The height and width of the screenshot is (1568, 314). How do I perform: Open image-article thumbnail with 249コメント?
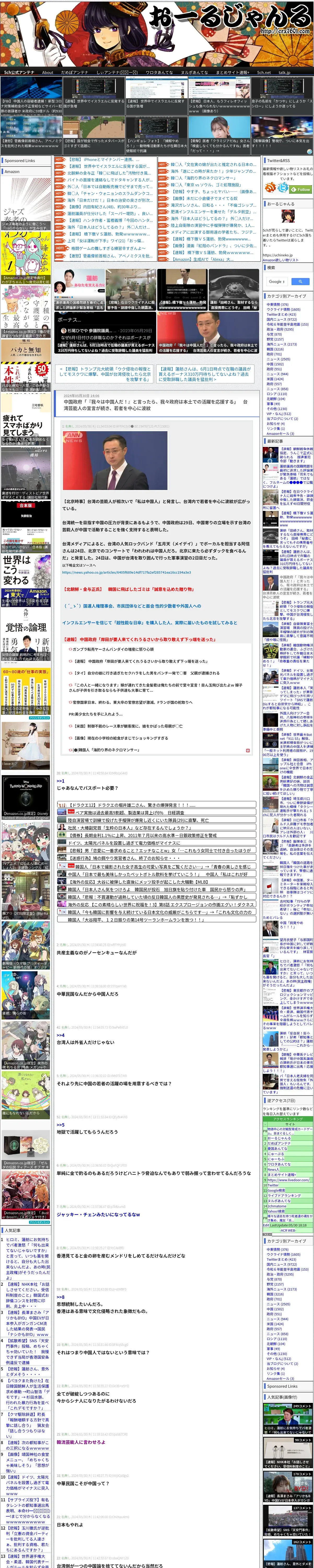tap(288, 1418)
